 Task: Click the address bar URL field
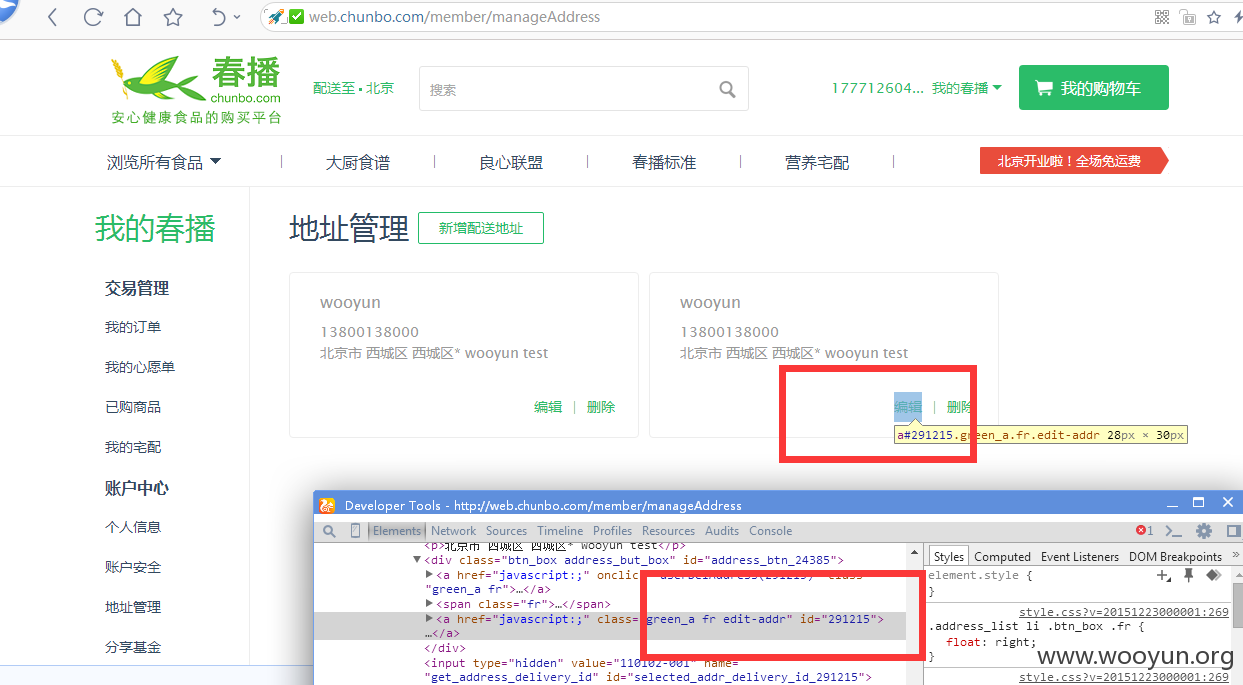point(700,17)
